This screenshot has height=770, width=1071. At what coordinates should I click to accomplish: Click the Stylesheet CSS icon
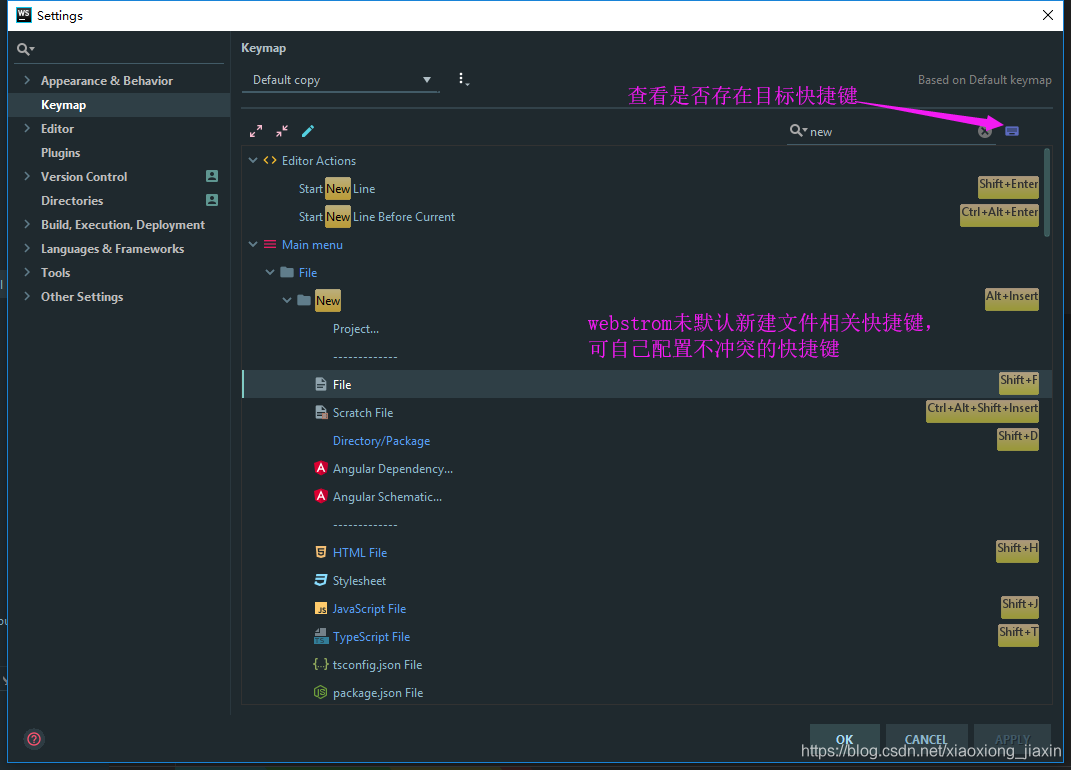[x=320, y=580]
